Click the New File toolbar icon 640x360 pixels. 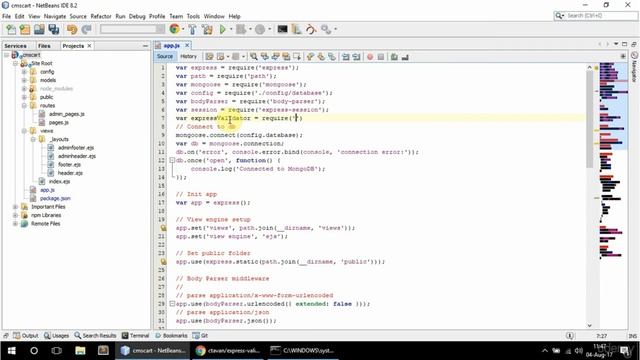[11, 29]
